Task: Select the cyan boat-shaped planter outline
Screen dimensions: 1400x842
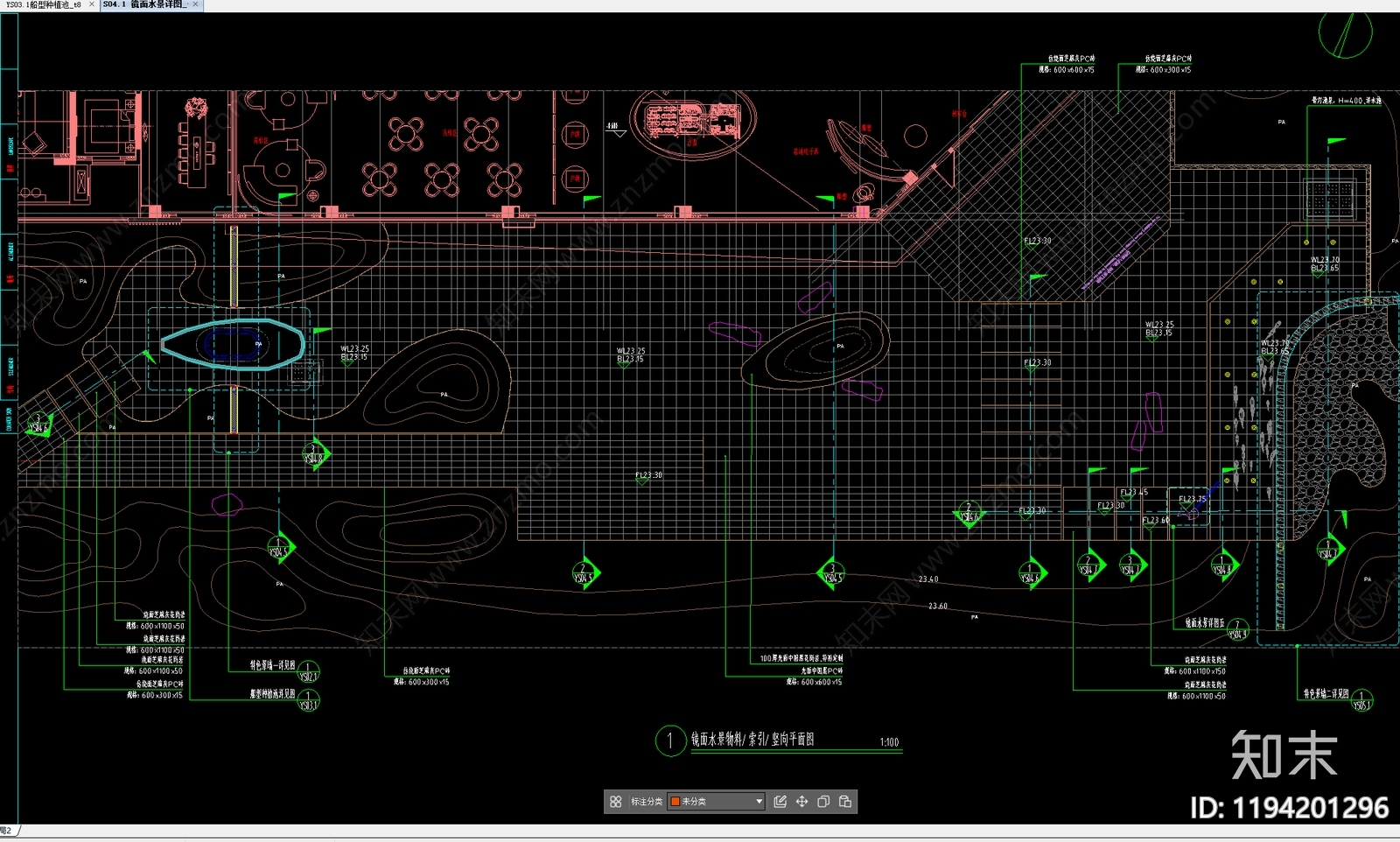Action: click(x=233, y=344)
